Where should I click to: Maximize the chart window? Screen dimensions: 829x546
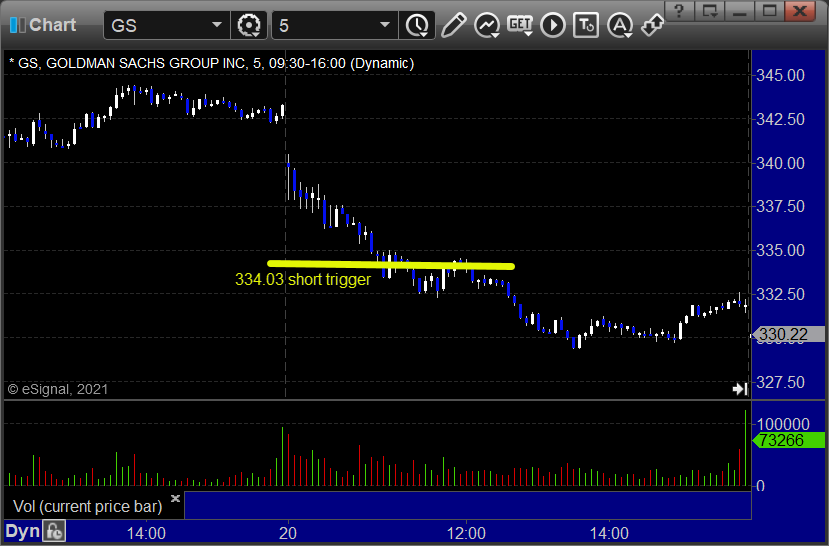coord(770,11)
